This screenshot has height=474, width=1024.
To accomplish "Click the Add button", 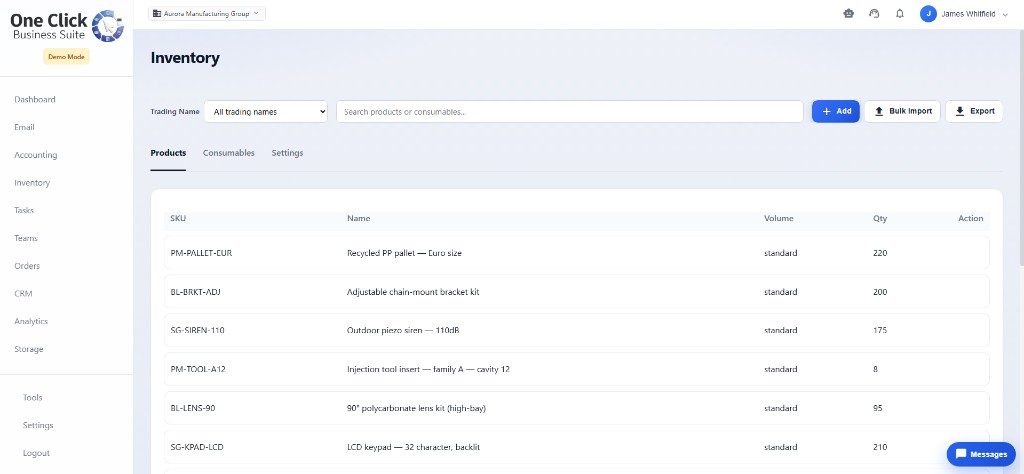I will 835,111.
